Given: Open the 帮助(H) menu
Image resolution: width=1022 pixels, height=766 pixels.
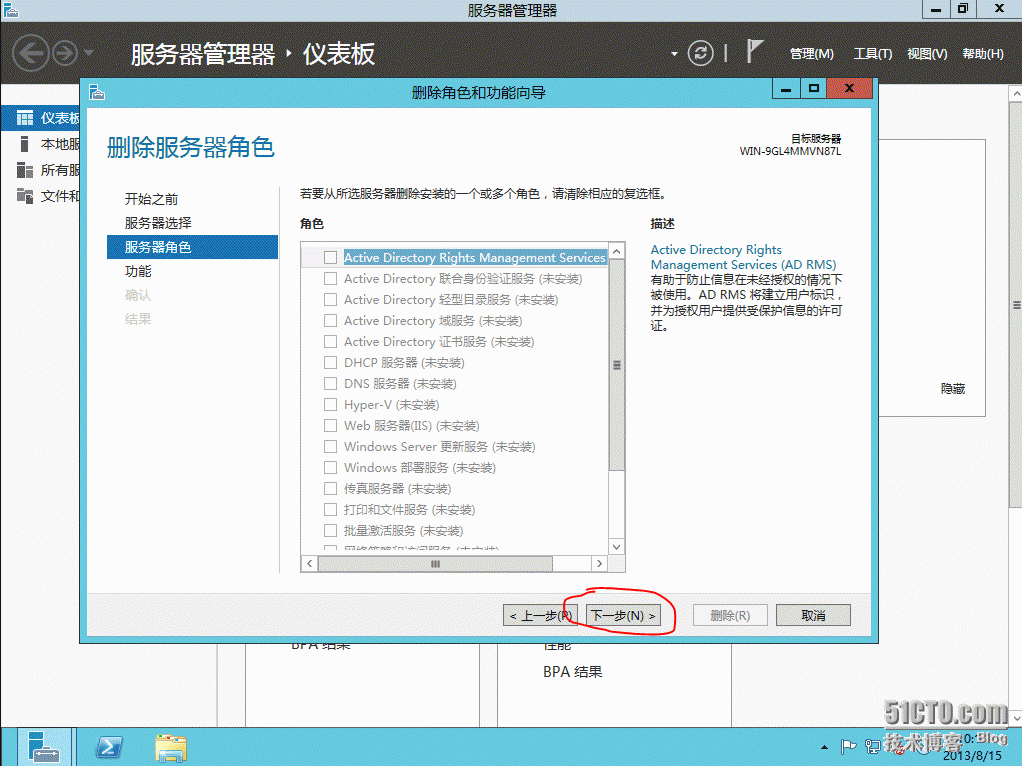Looking at the screenshot, I should [x=983, y=53].
